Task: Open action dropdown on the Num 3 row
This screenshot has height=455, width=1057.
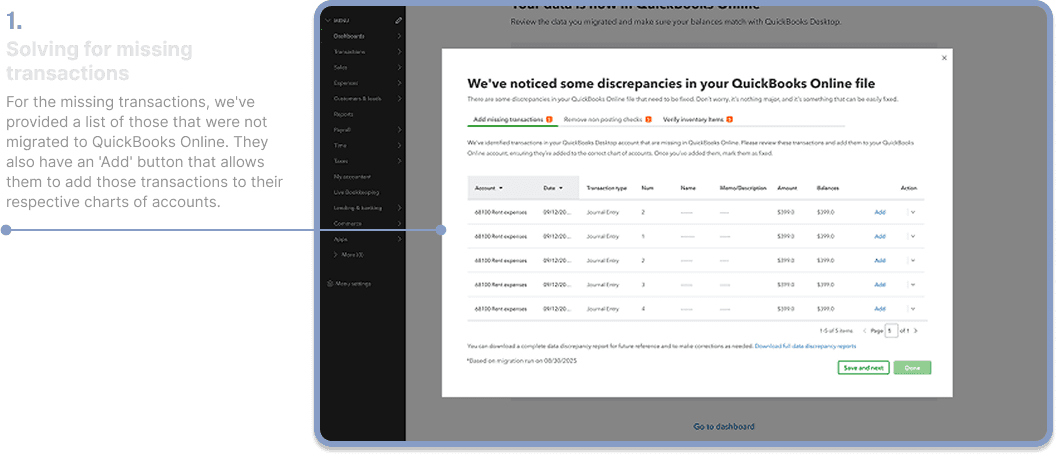Action: coord(913,284)
